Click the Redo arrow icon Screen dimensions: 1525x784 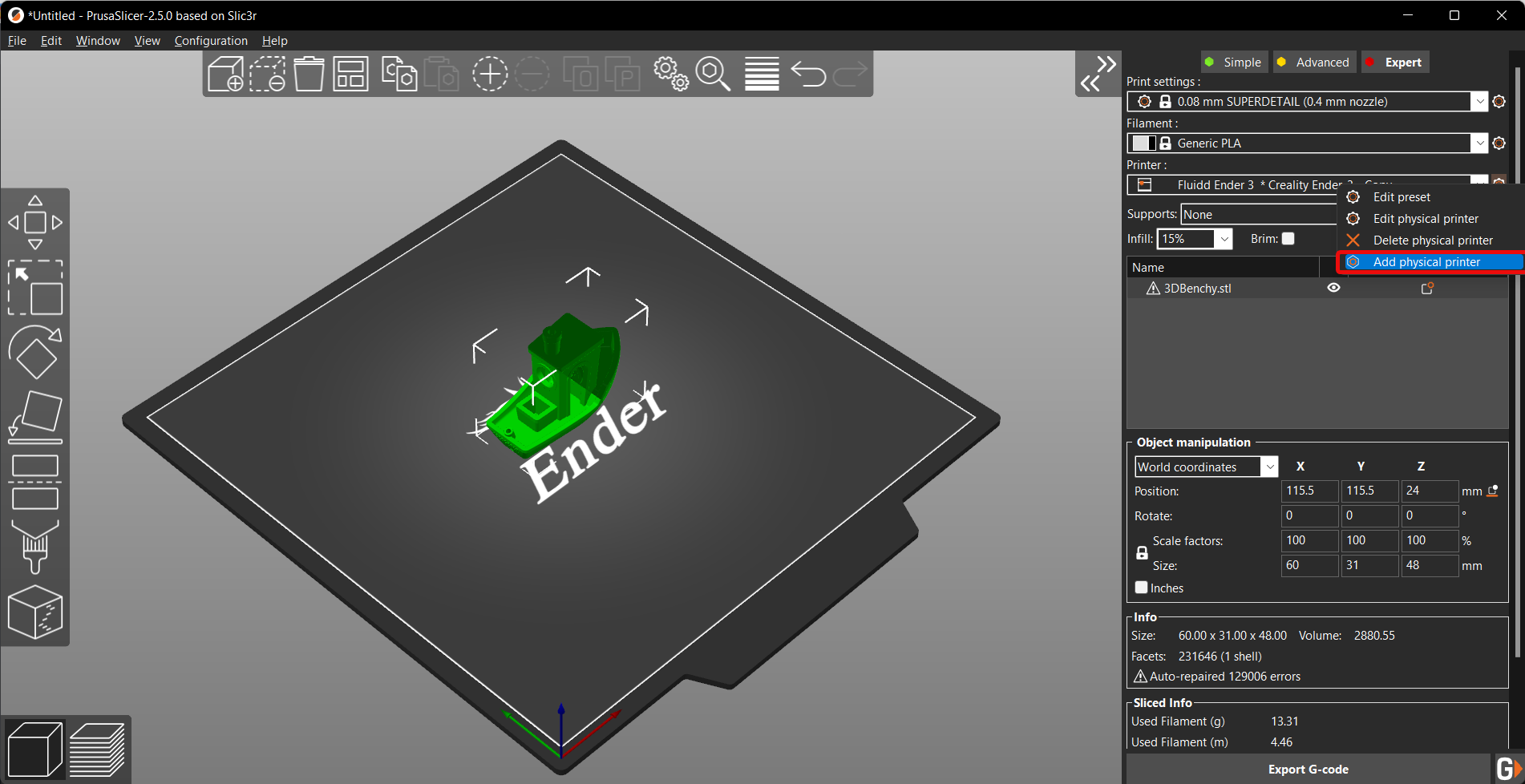point(850,74)
